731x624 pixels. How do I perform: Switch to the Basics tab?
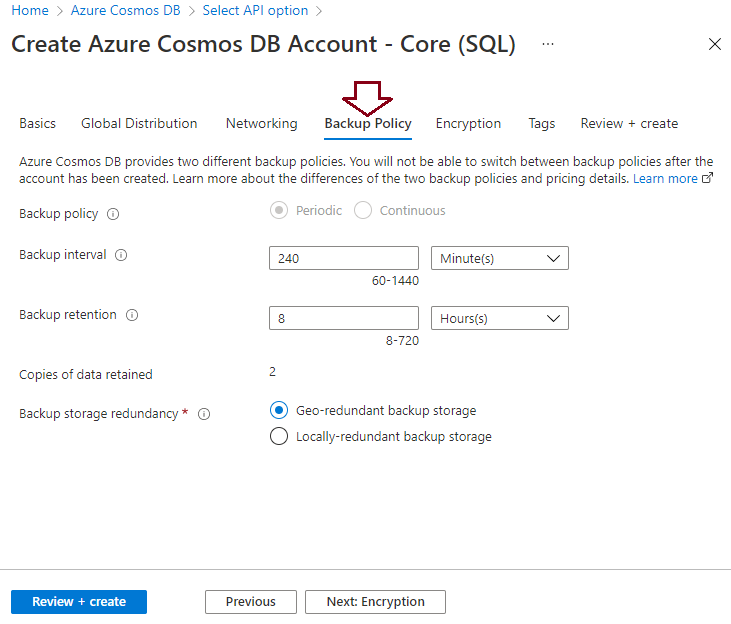coord(37,124)
